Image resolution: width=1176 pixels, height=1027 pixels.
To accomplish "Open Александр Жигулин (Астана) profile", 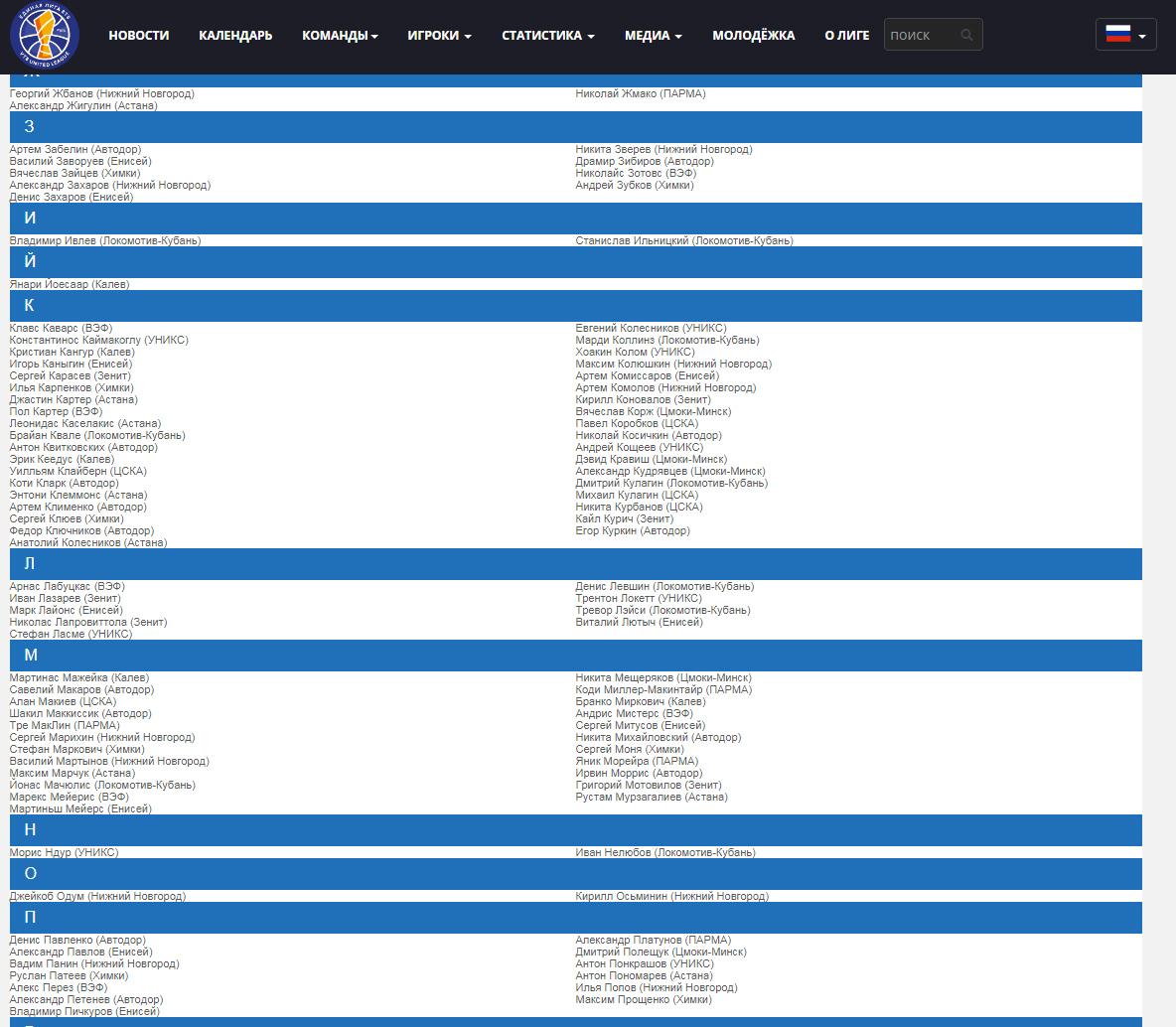I will [x=84, y=105].
